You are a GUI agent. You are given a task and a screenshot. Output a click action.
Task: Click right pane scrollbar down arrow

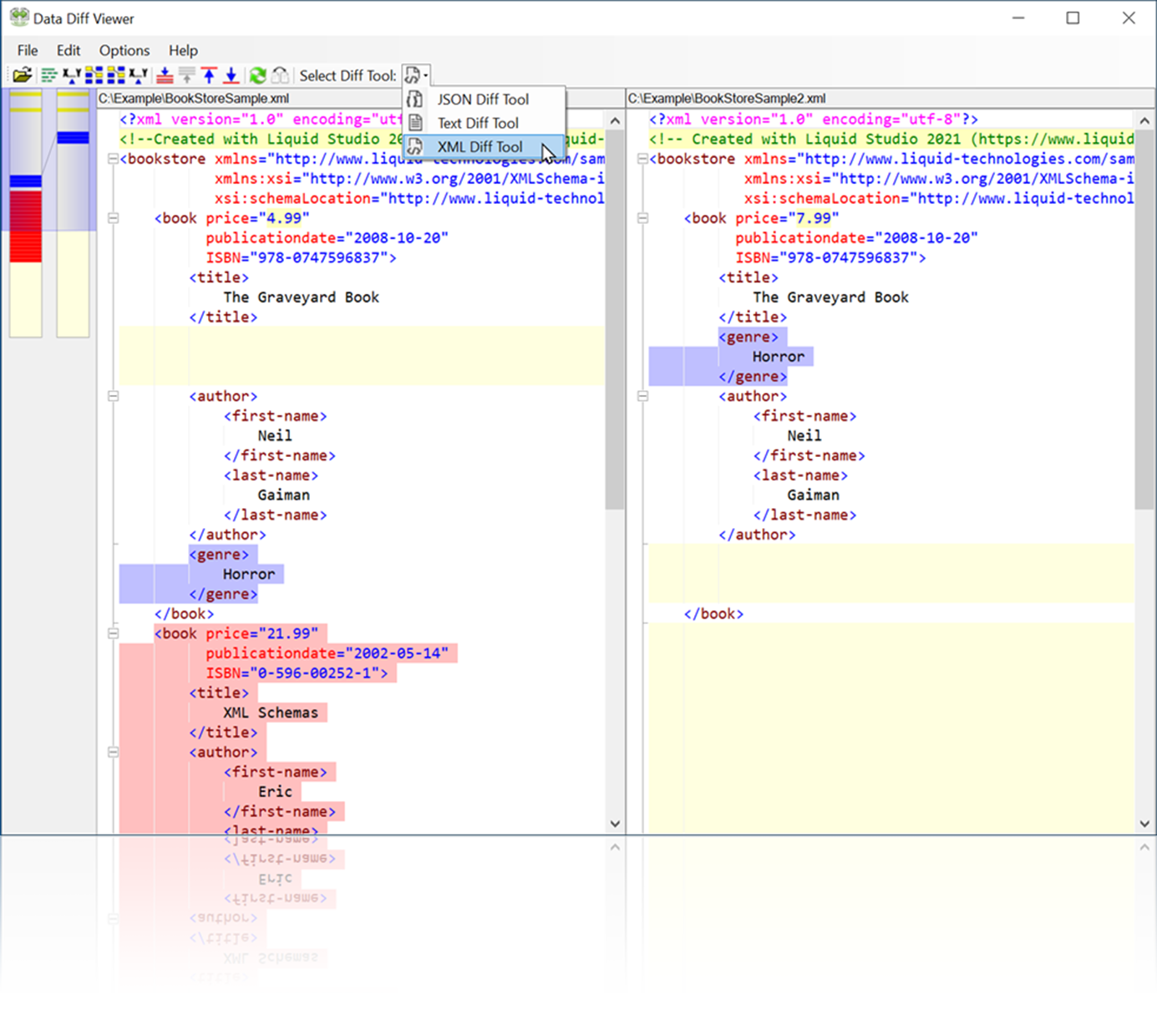(1144, 824)
